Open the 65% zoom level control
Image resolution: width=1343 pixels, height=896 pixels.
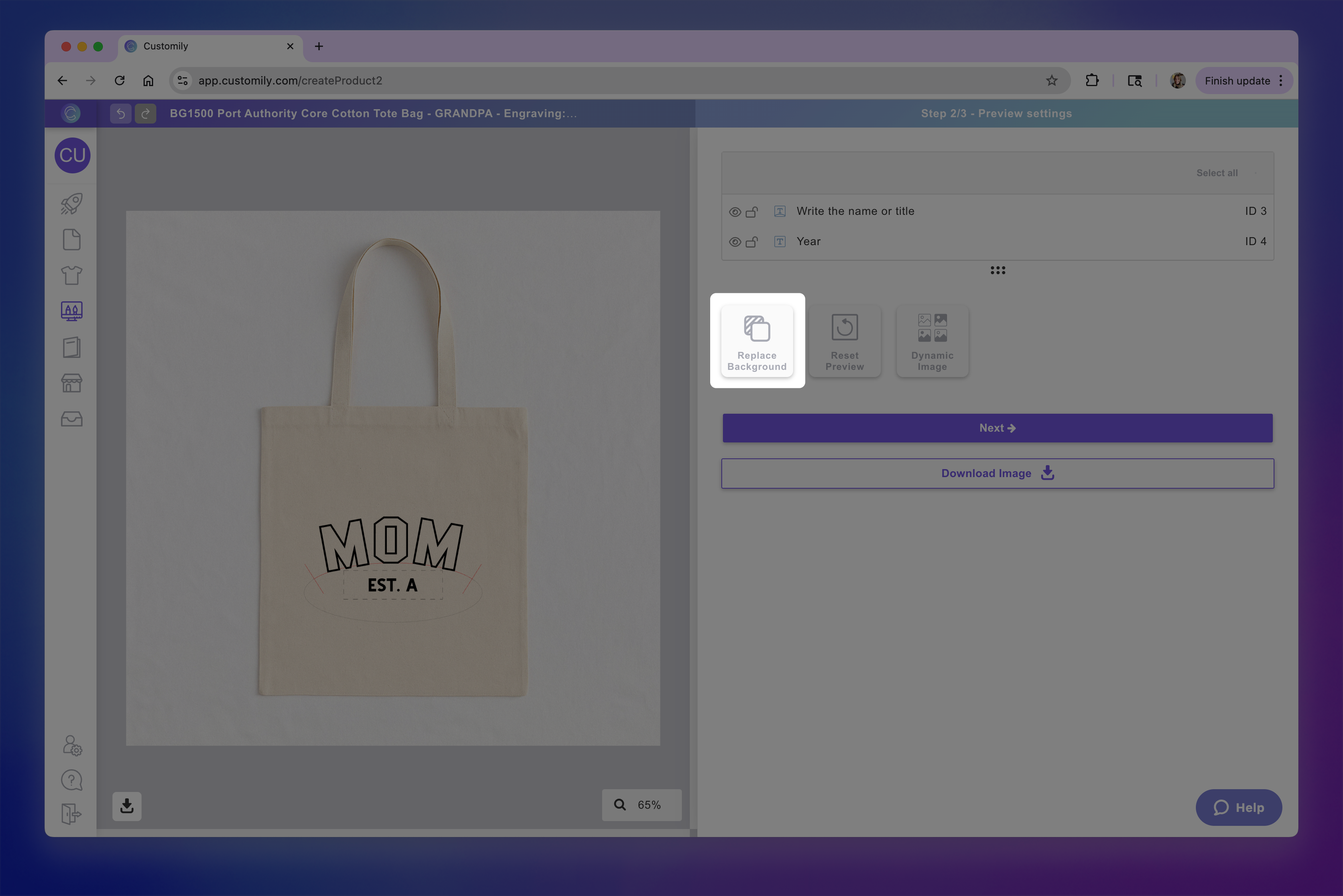pos(641,805)
